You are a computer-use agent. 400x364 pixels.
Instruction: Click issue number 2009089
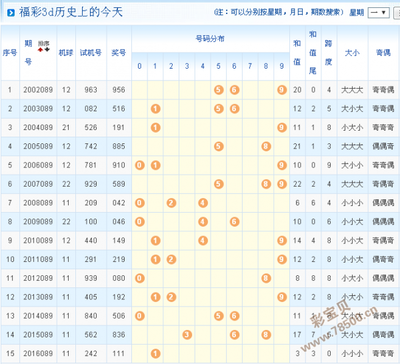coord(38,222)
